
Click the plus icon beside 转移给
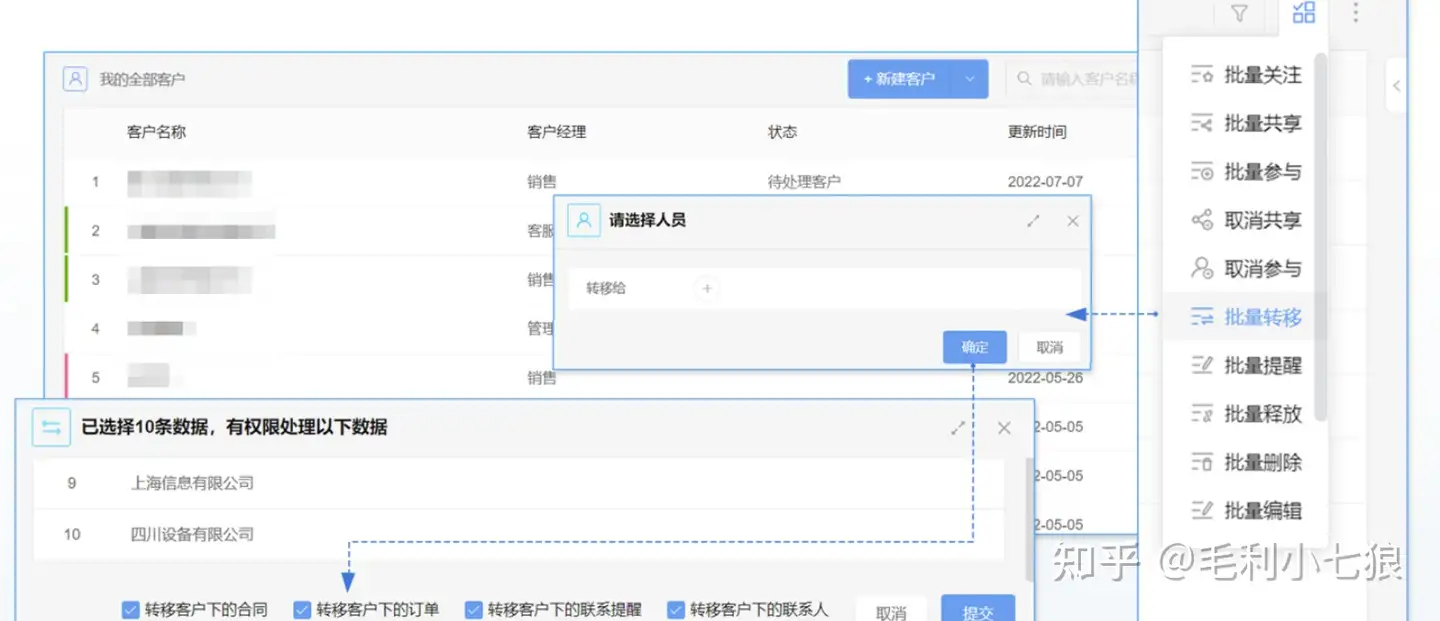tap(707, 289)
